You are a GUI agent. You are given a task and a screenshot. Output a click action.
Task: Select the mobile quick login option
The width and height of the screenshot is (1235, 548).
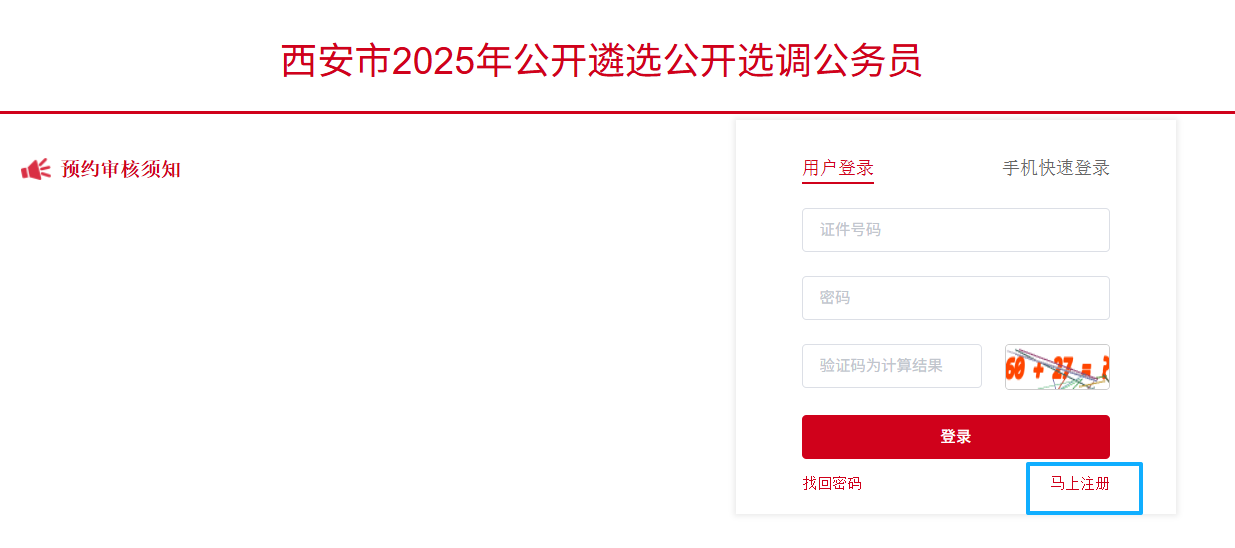(x=1056, y=168)
